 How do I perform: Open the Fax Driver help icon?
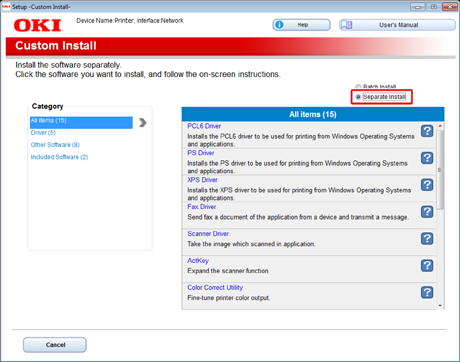point(427,212)
